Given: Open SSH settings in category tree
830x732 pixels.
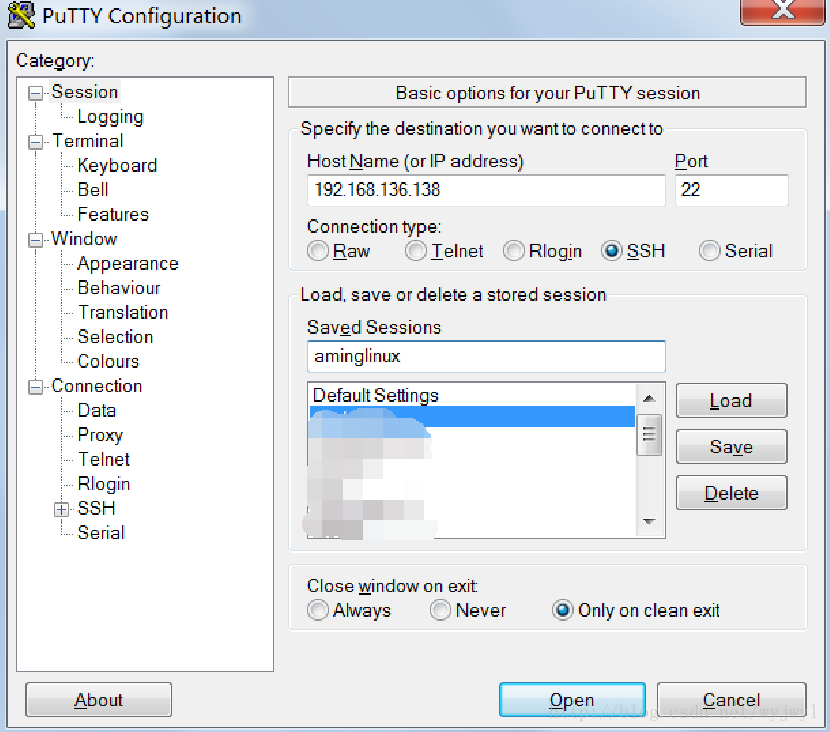Looking at the screenshot, I should point(96,508).
